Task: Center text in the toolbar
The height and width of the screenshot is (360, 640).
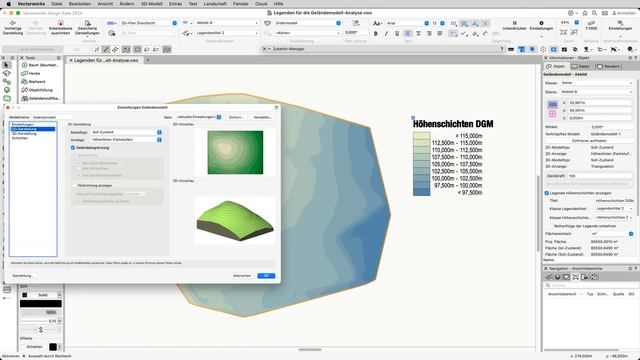Action: [418, 33]
